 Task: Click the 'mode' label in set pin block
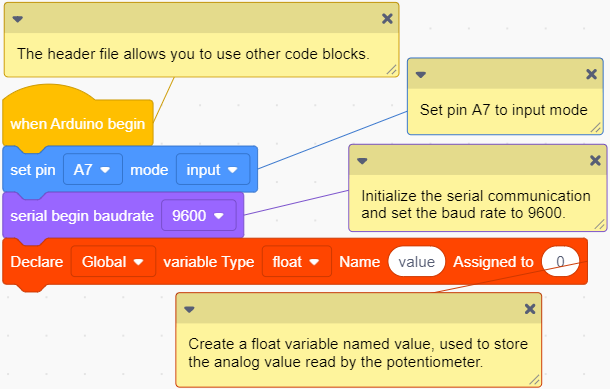(x=149, y=170)
